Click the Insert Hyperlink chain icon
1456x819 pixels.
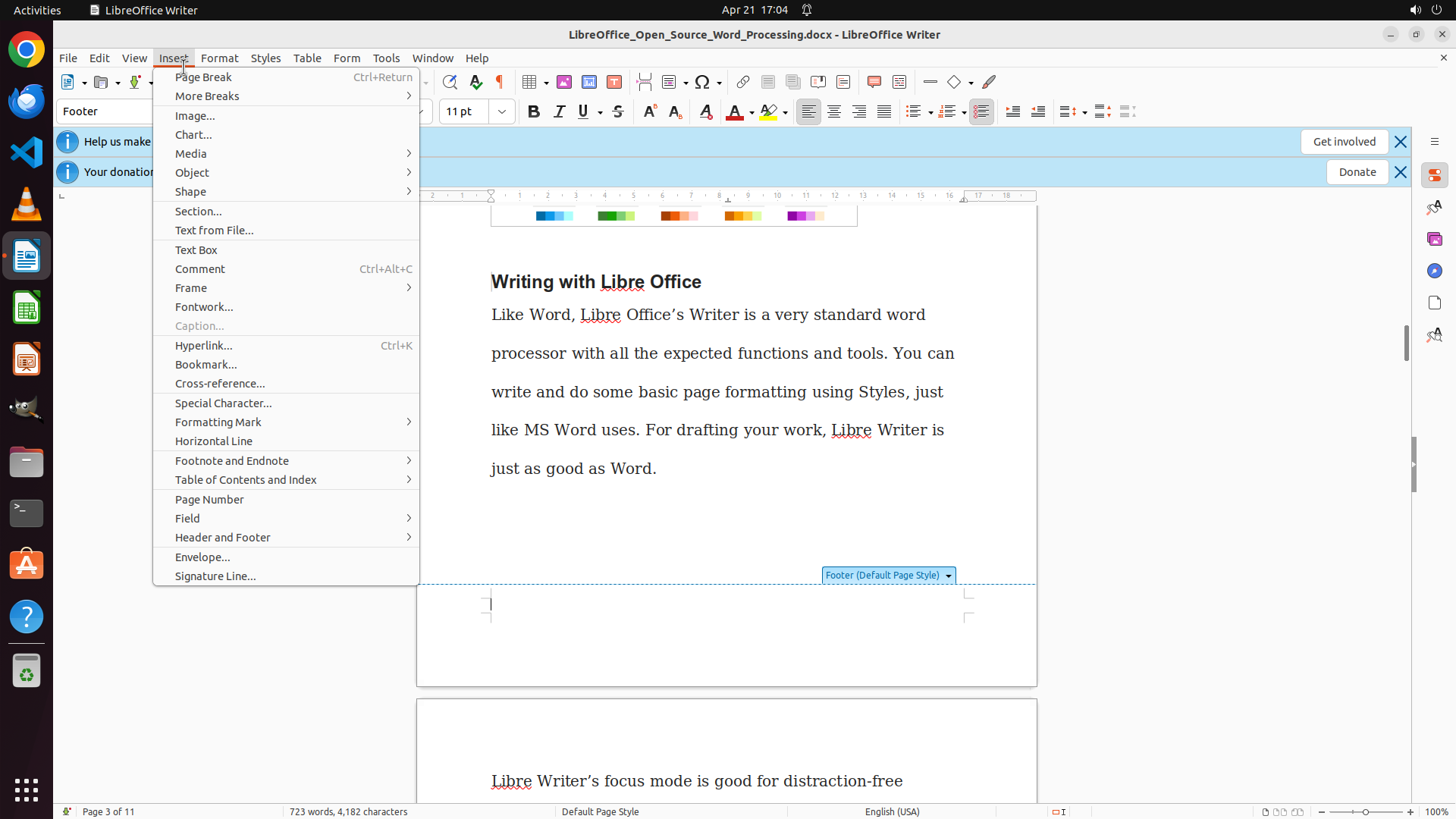pyautogui.click(x=743, y=82)
